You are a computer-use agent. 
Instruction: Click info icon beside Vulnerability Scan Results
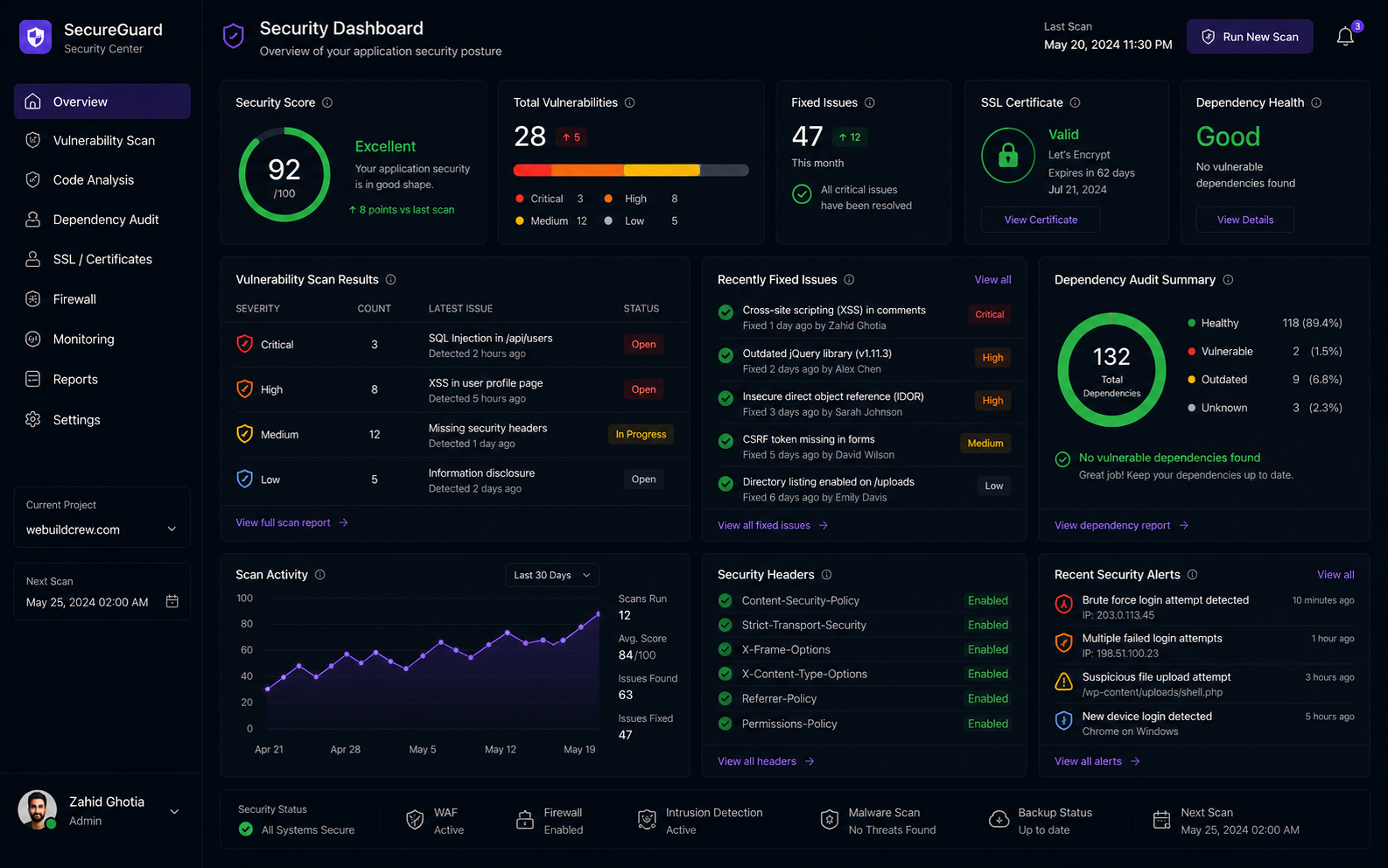pyautogui.click(x=391, y=279)
